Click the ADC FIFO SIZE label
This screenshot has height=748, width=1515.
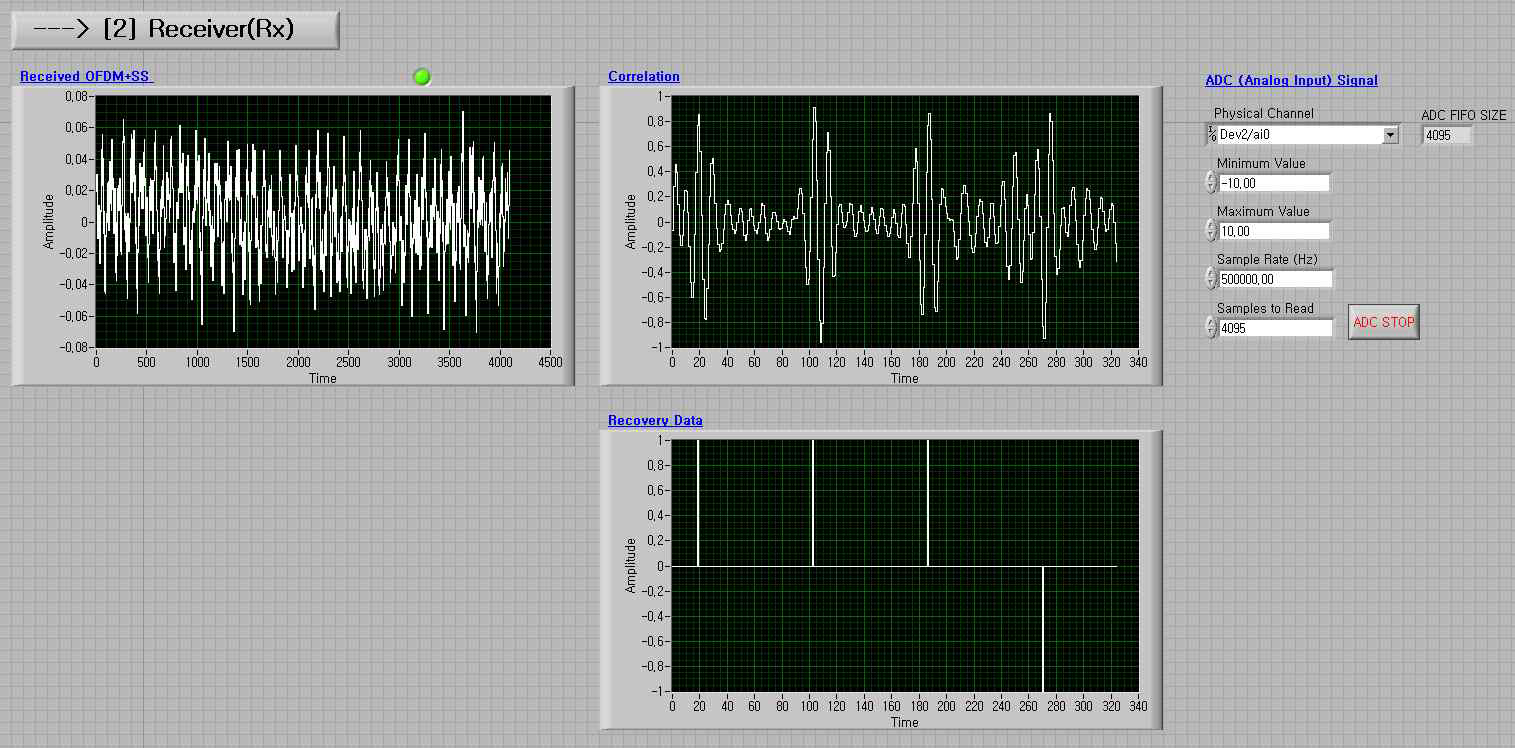click(x=1464, y=115)
